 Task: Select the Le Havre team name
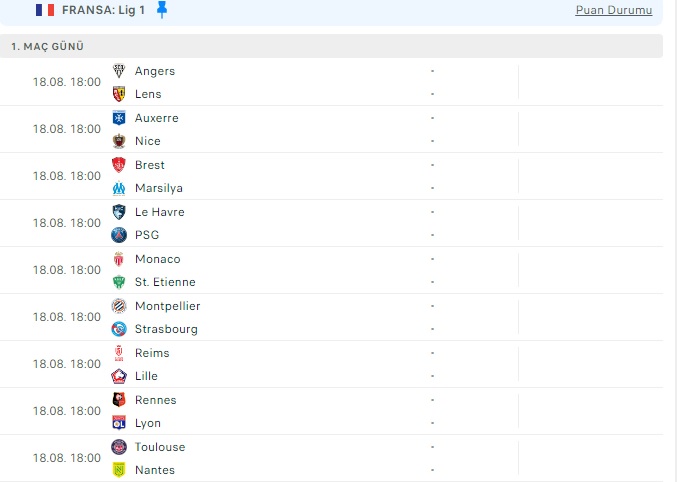point(160,212)
